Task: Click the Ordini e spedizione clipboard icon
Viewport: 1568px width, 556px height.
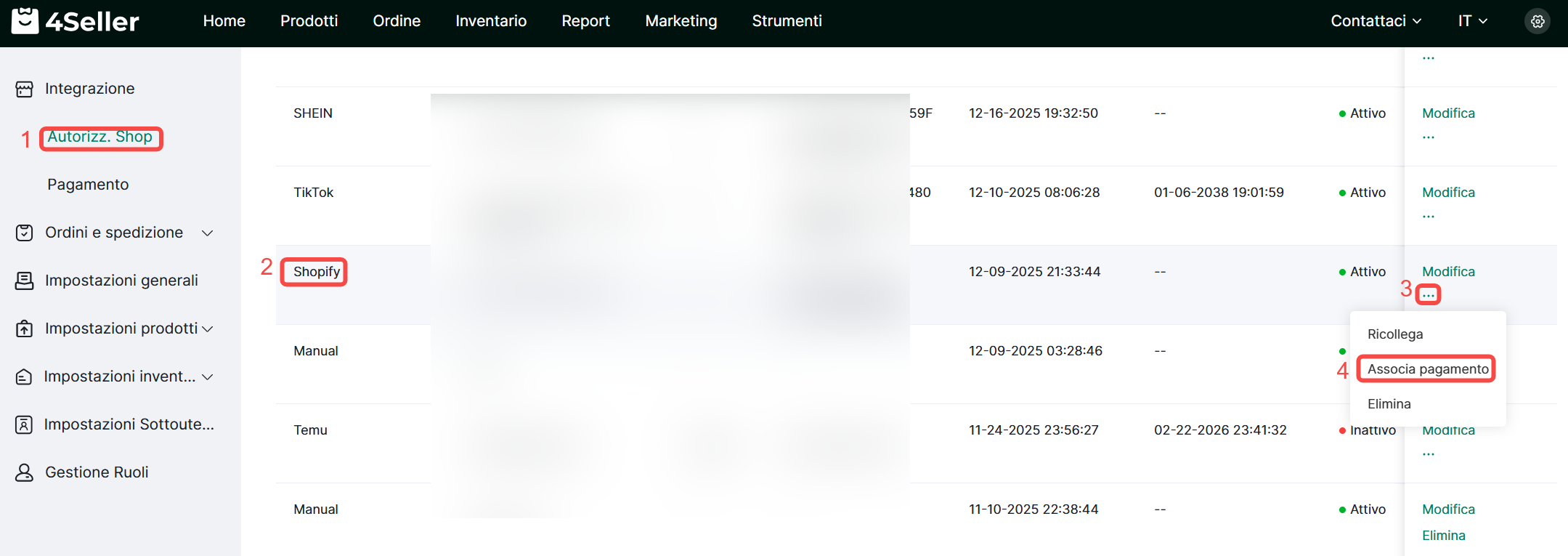Action: coord(25,233)
